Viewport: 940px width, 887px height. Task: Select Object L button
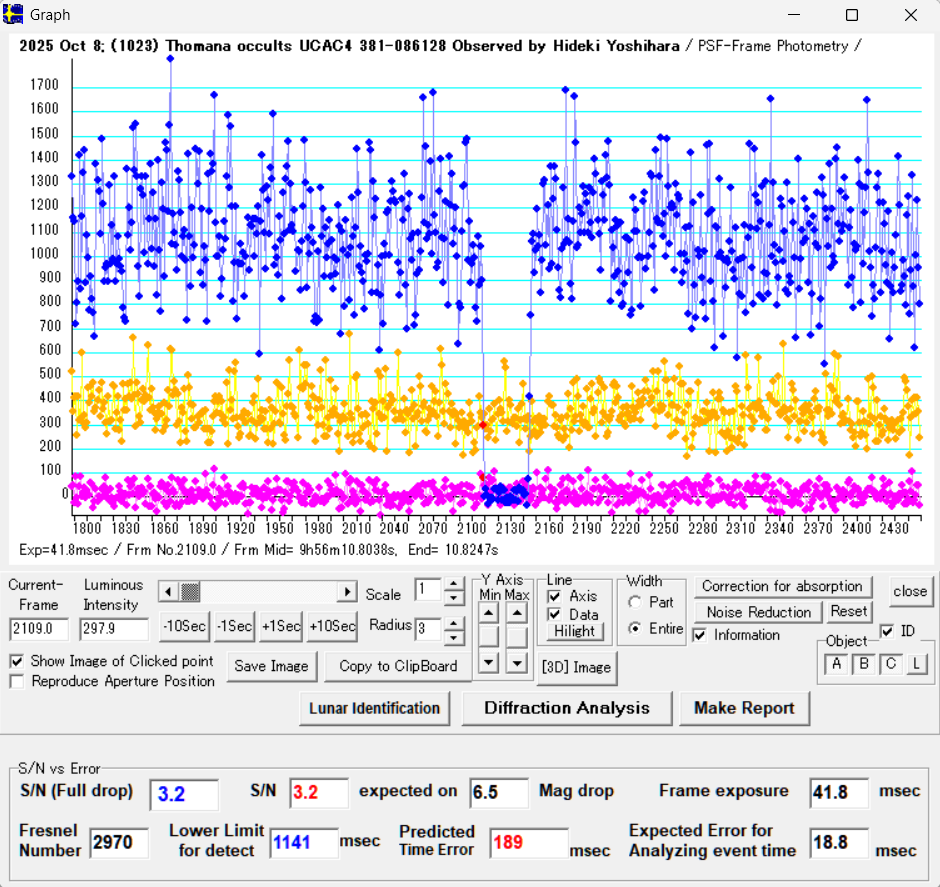point(915,663)
